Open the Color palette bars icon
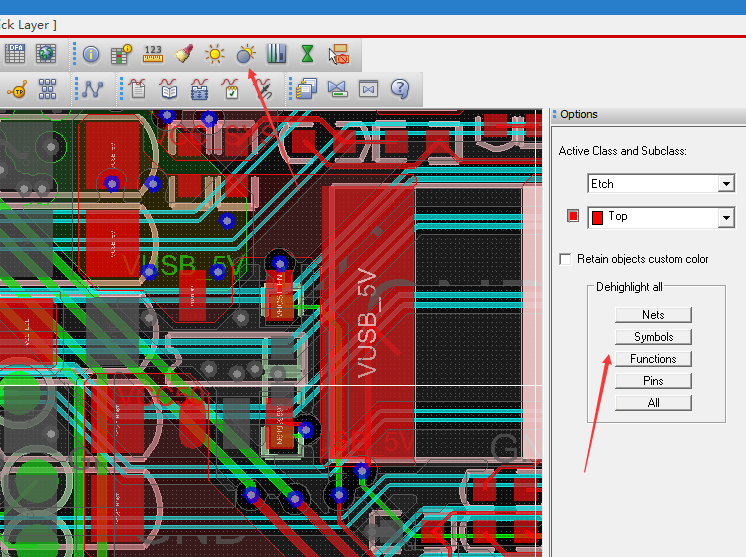 277,54
